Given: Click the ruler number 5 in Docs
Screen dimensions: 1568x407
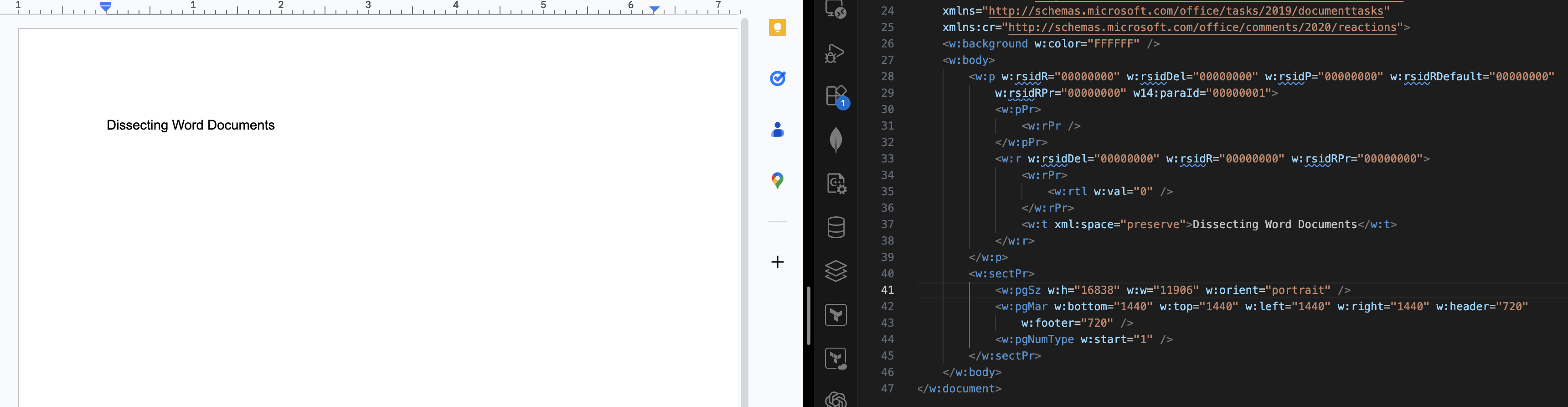Looking at the screenshot, I should 543,5.
